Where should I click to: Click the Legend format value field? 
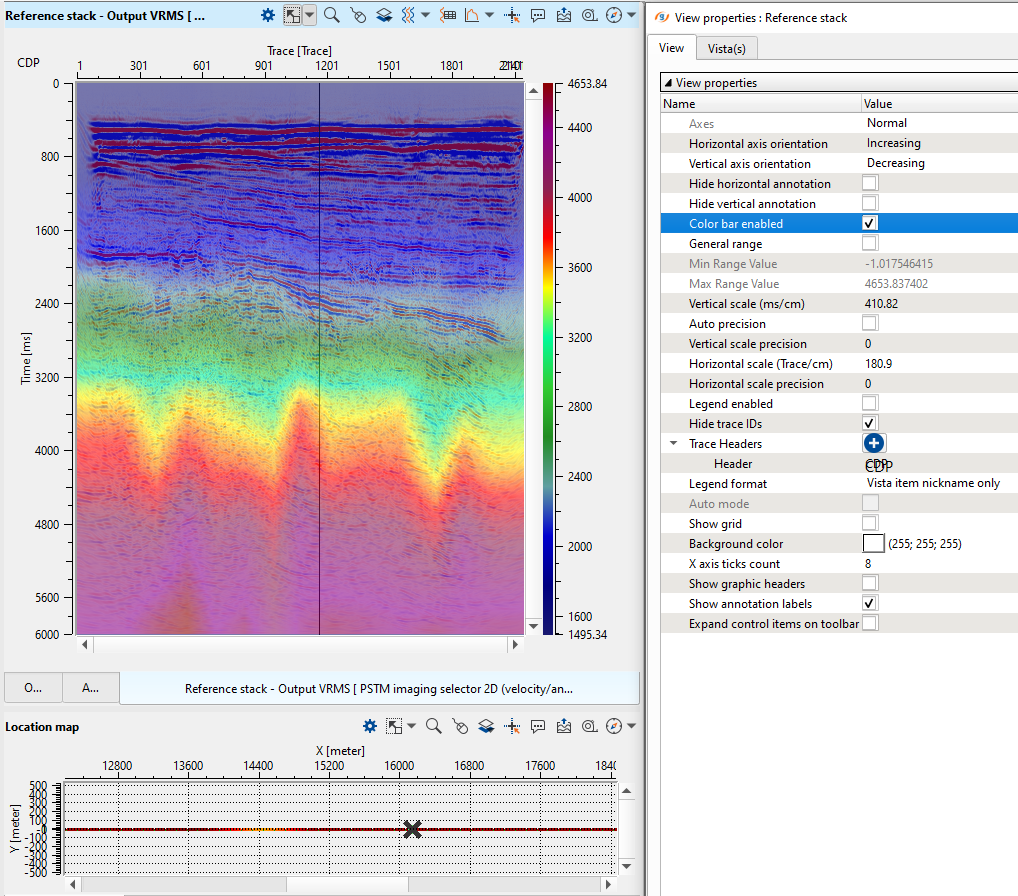click(x=933, y=484)
